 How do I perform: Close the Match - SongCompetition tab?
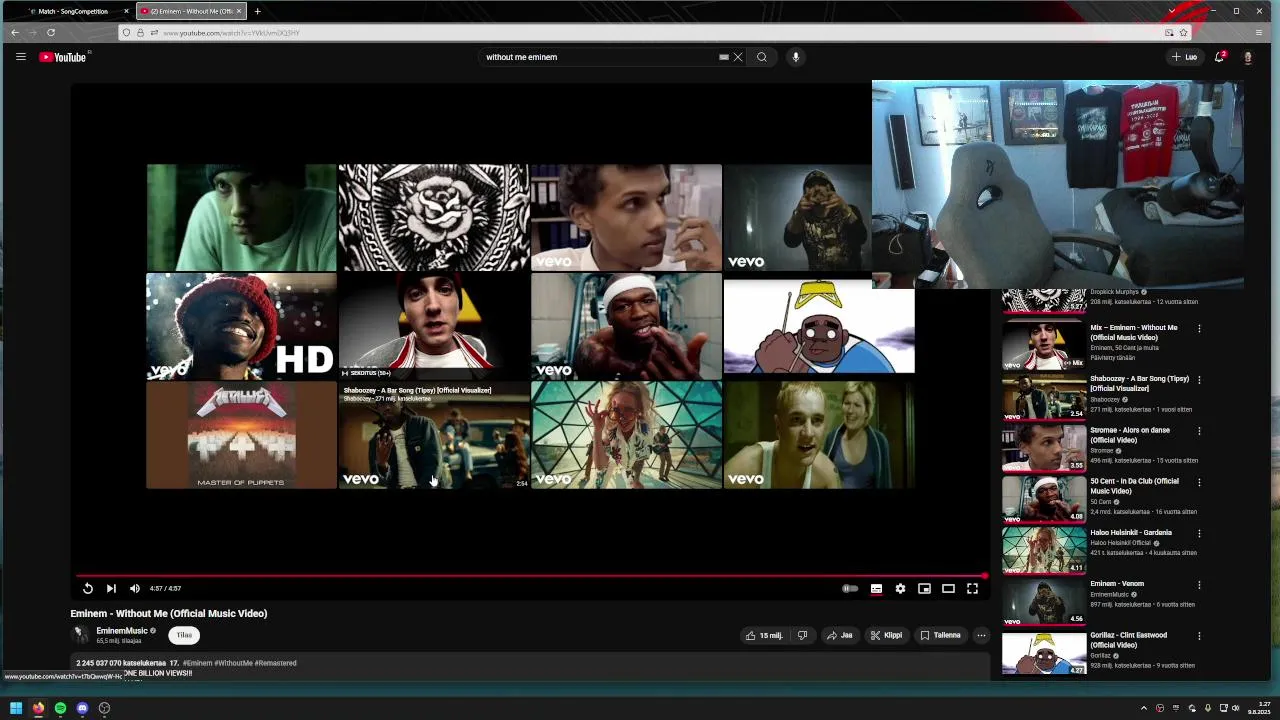click(x=126, y=11)
